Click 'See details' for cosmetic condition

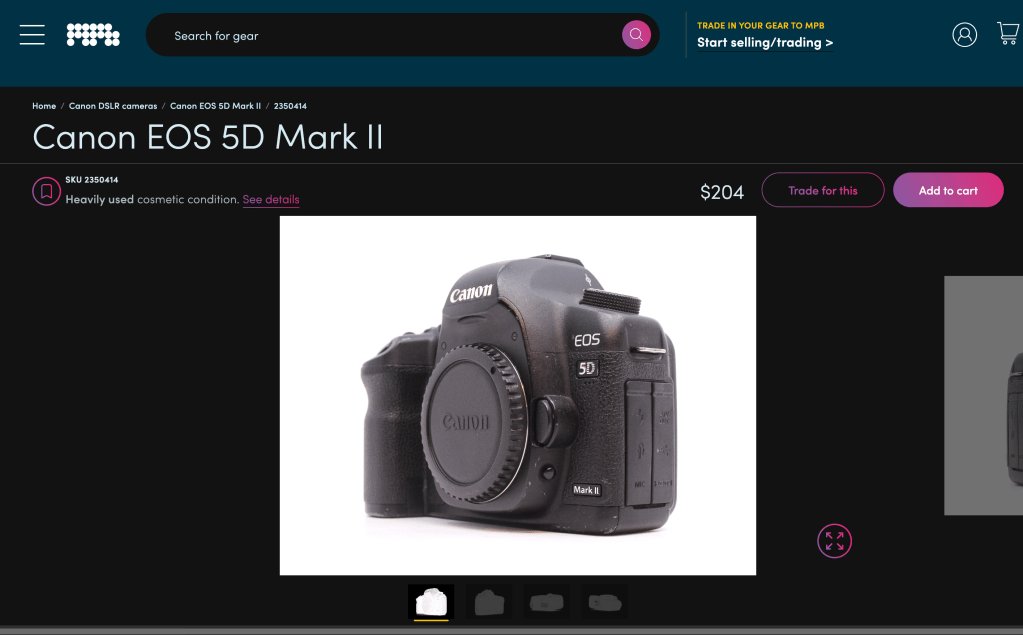coord(271,200)
